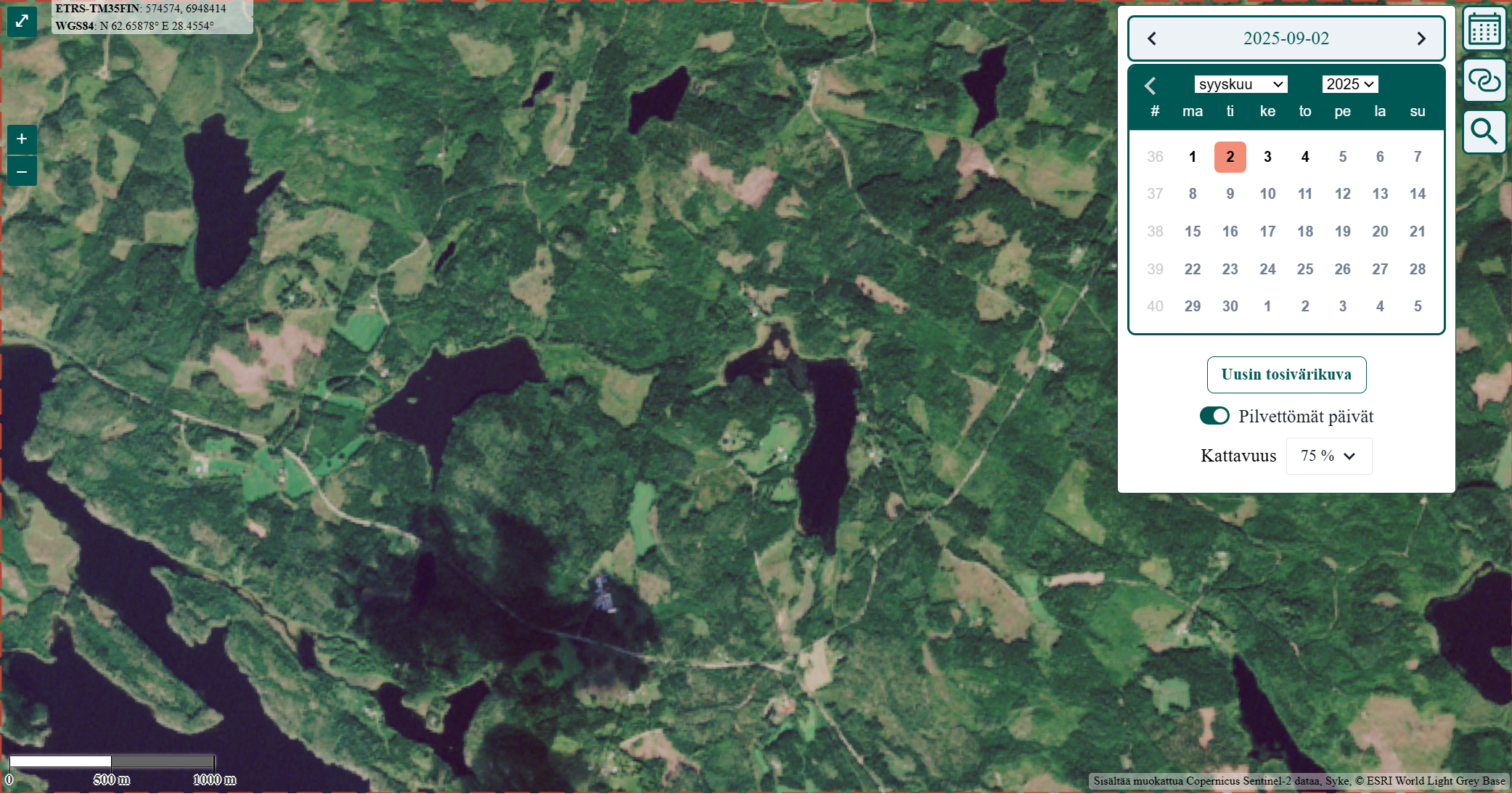Toggle Pilvettömät päivät switch
Viewport: 1512px width, 794px height.
point(1214,416)
